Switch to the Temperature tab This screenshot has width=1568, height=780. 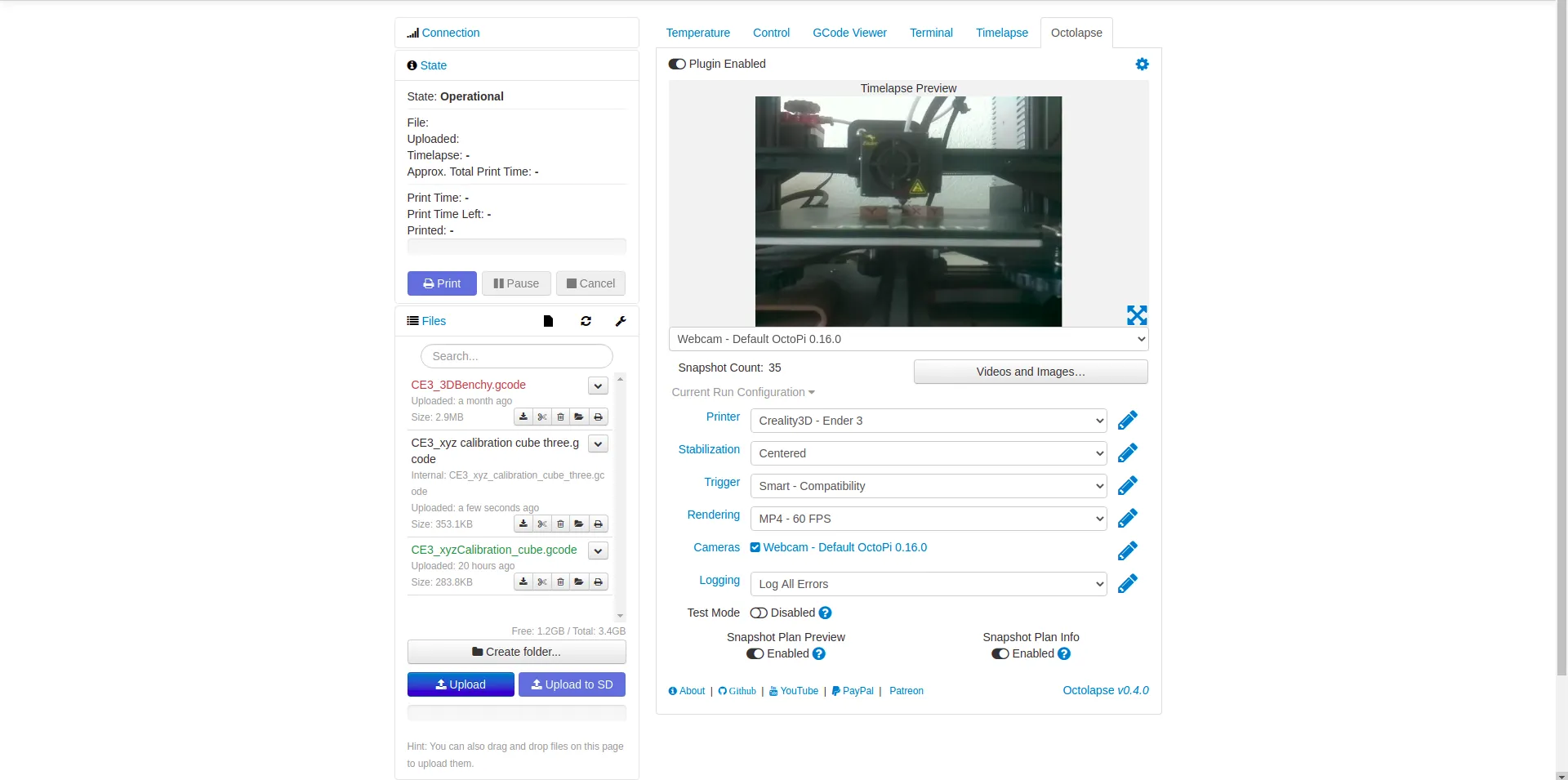tap(697, 33)
